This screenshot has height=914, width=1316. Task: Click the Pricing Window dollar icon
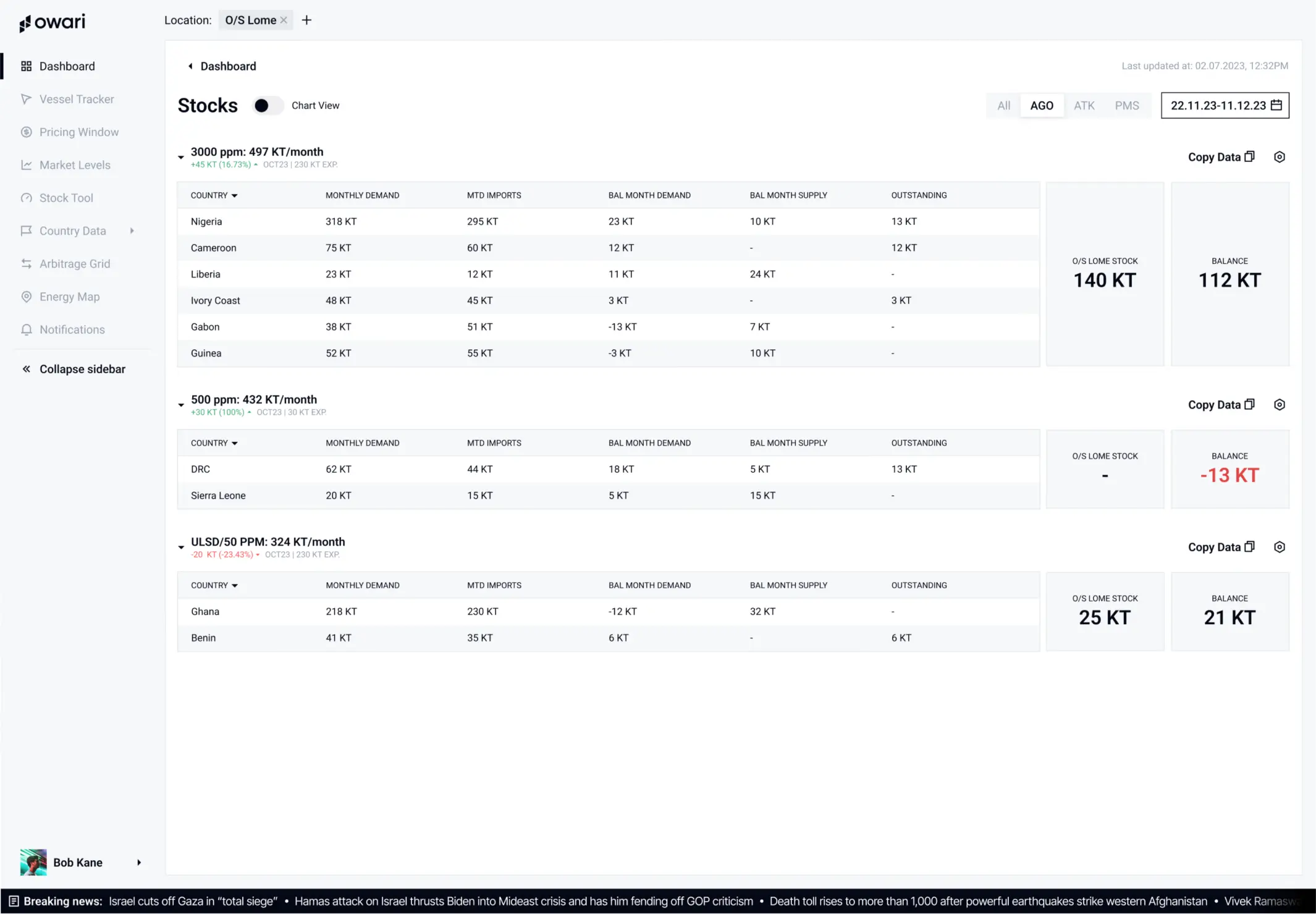[26, 132]
